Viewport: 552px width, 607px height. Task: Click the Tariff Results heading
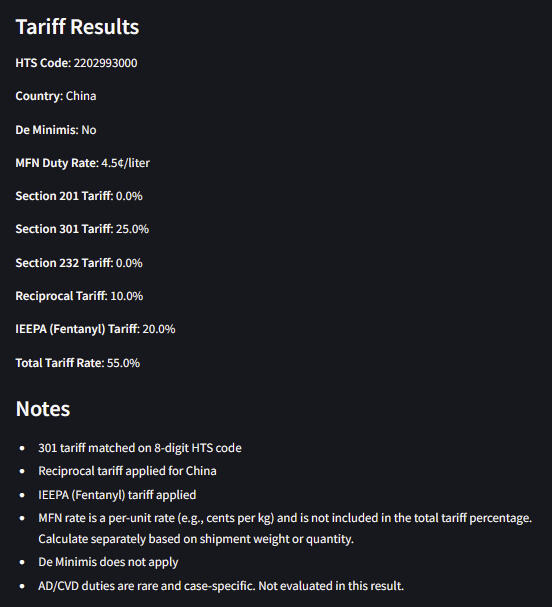click(x=77, y=27)
